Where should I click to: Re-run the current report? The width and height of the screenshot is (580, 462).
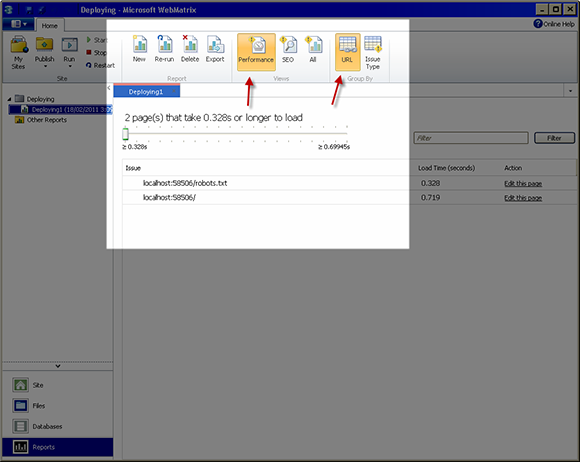(x=164, y=48)
